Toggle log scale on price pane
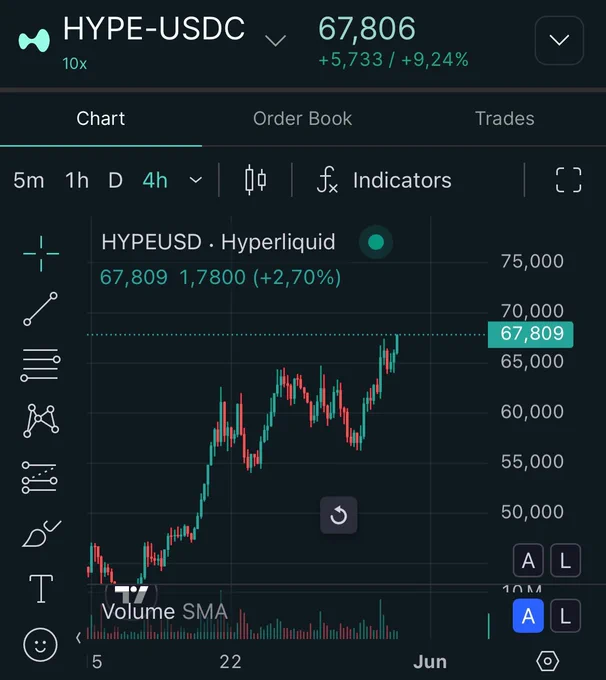The image size is (606, 680). tap(565, 560)
